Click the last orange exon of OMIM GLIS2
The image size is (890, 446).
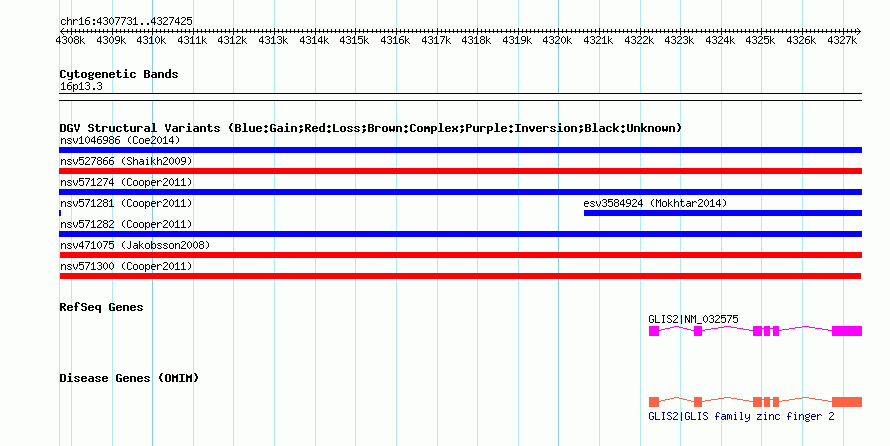click(x=847, y=402)
